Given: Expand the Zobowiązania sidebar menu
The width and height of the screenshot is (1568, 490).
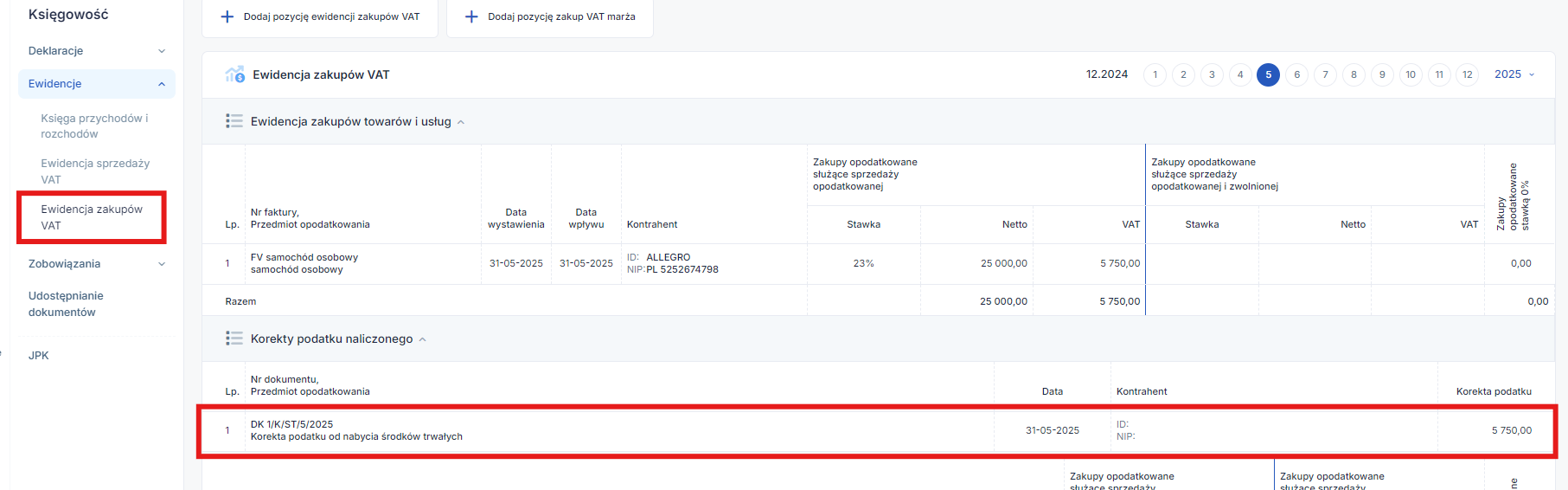Looking at the screenshot, I should click(161, 264).
